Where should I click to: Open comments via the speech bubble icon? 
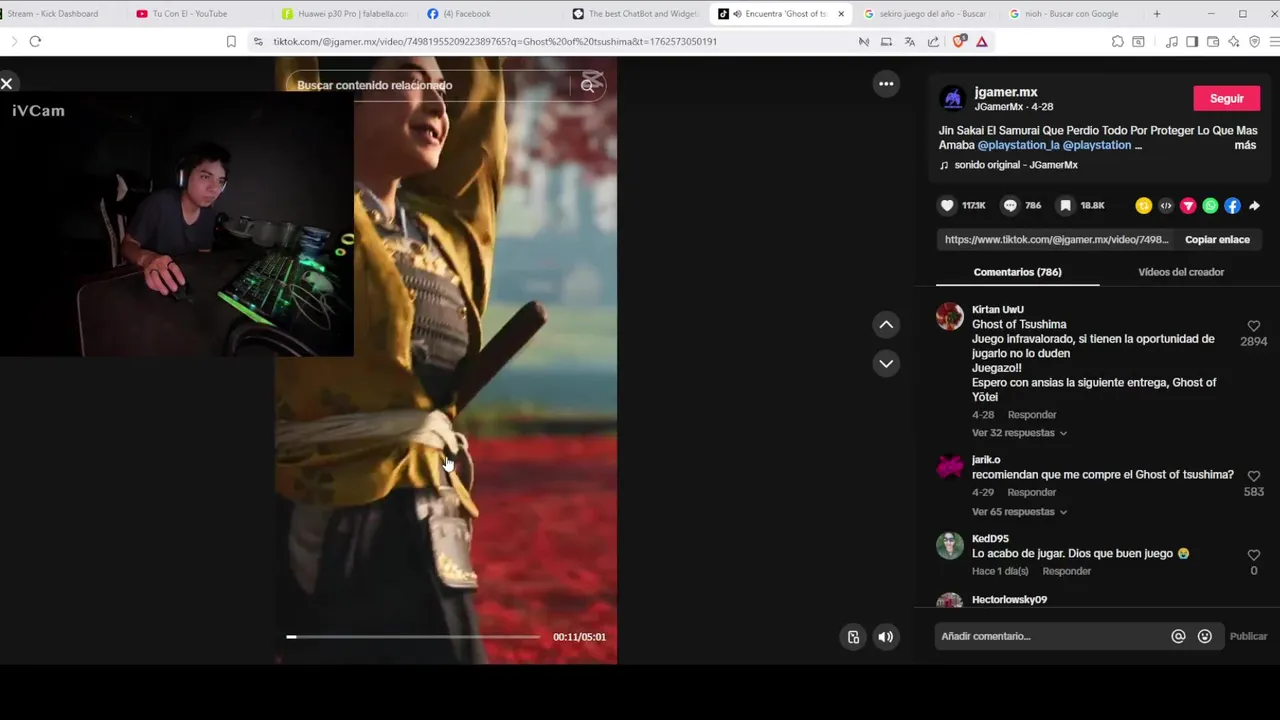1010,205
